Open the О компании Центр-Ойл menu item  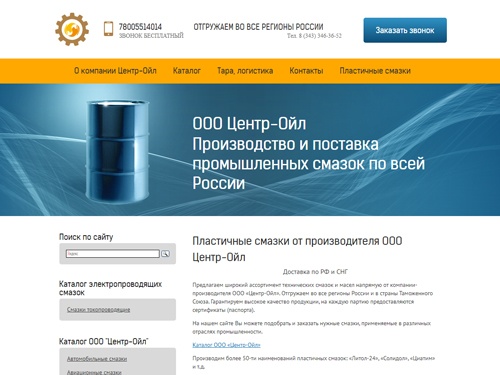pyautogui.click(x=115, y=71)
